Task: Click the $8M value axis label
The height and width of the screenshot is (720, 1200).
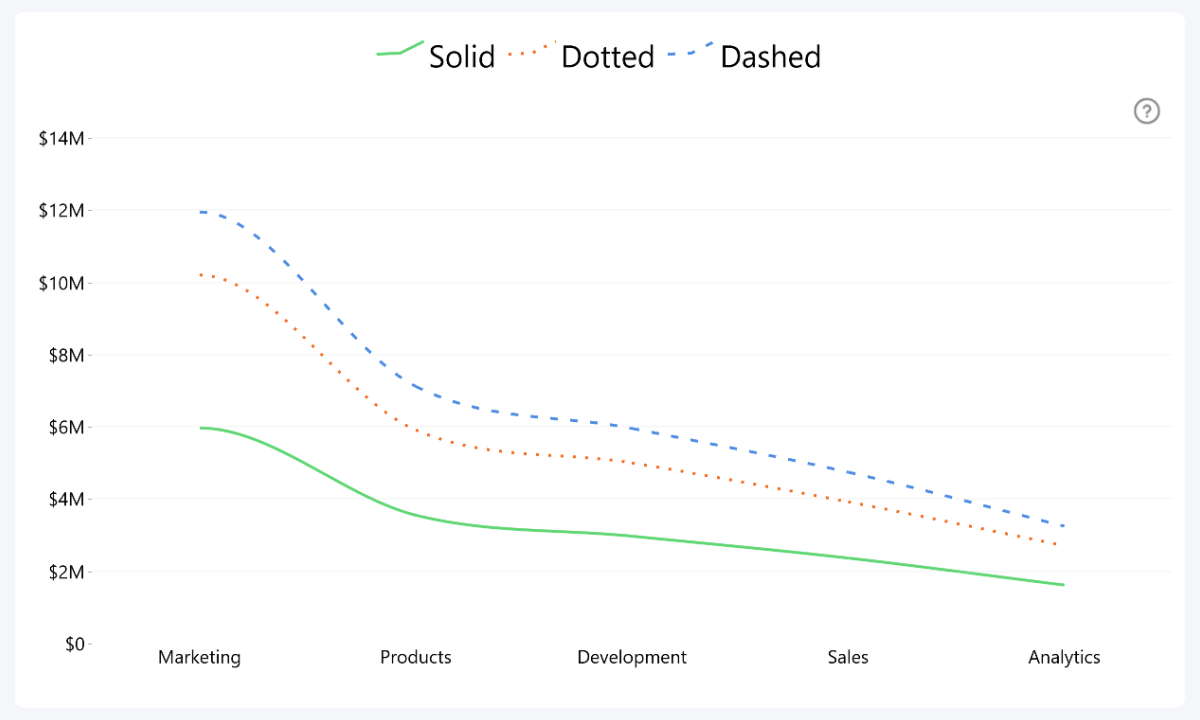Action: [x=65, y=355]
